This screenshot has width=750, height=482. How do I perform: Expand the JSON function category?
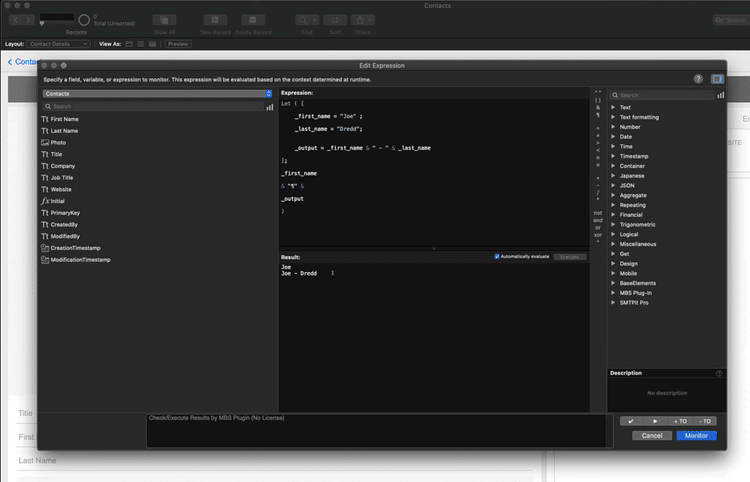click(613, 186)
